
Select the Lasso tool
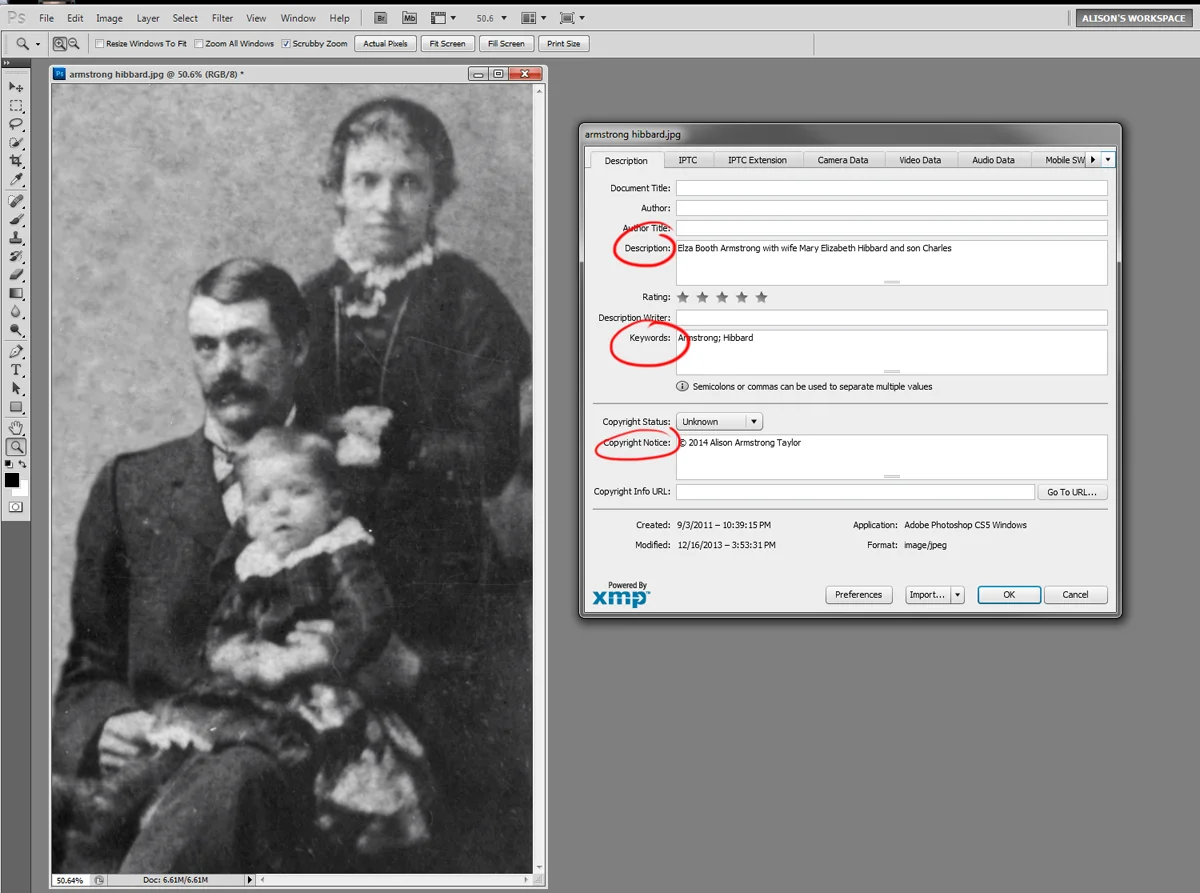[15, 124]
